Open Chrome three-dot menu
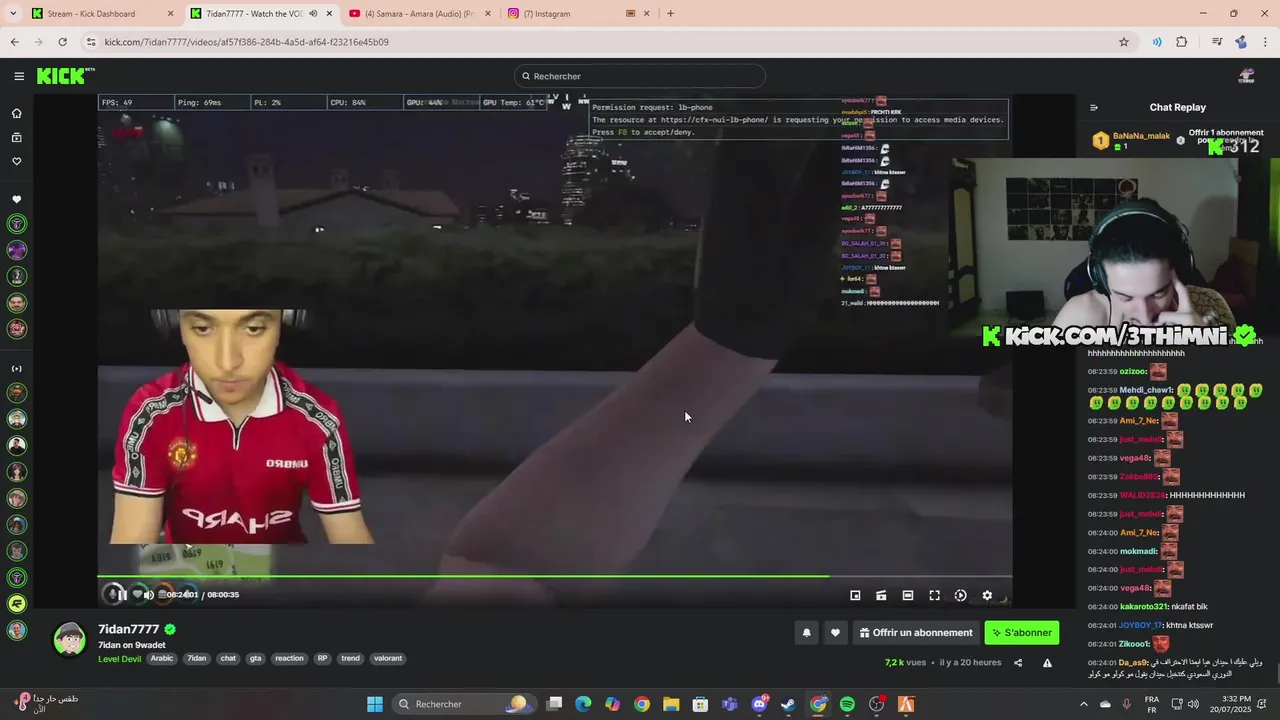 1266,42
